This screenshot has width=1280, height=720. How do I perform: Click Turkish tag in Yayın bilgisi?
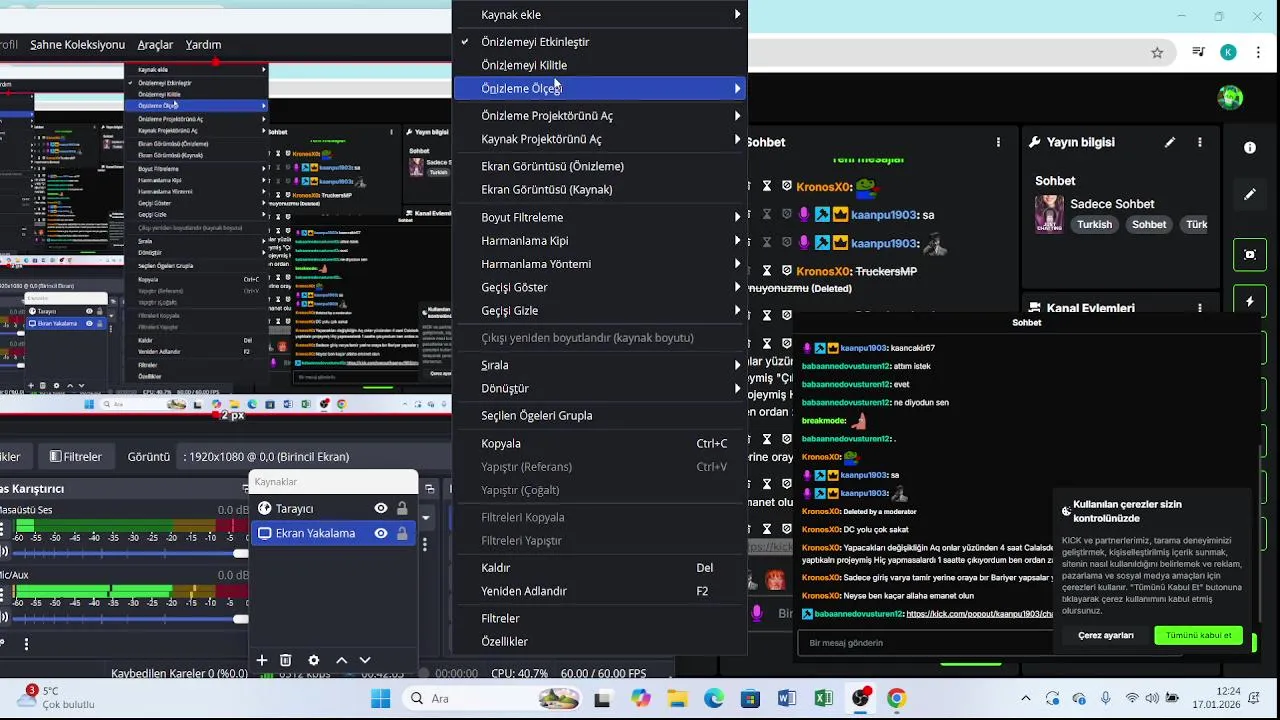1094,225
